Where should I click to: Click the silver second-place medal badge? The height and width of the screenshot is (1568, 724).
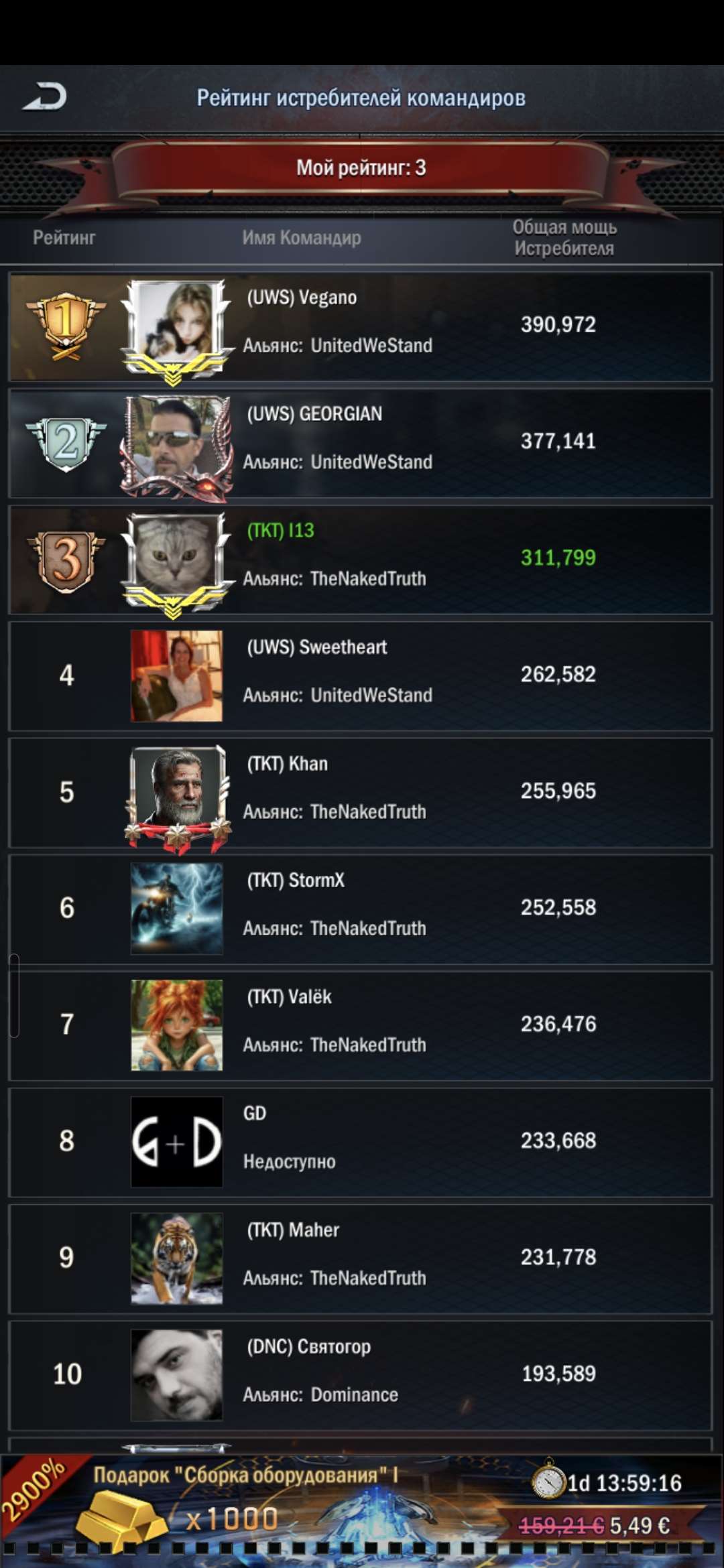(x=66, y=443)
